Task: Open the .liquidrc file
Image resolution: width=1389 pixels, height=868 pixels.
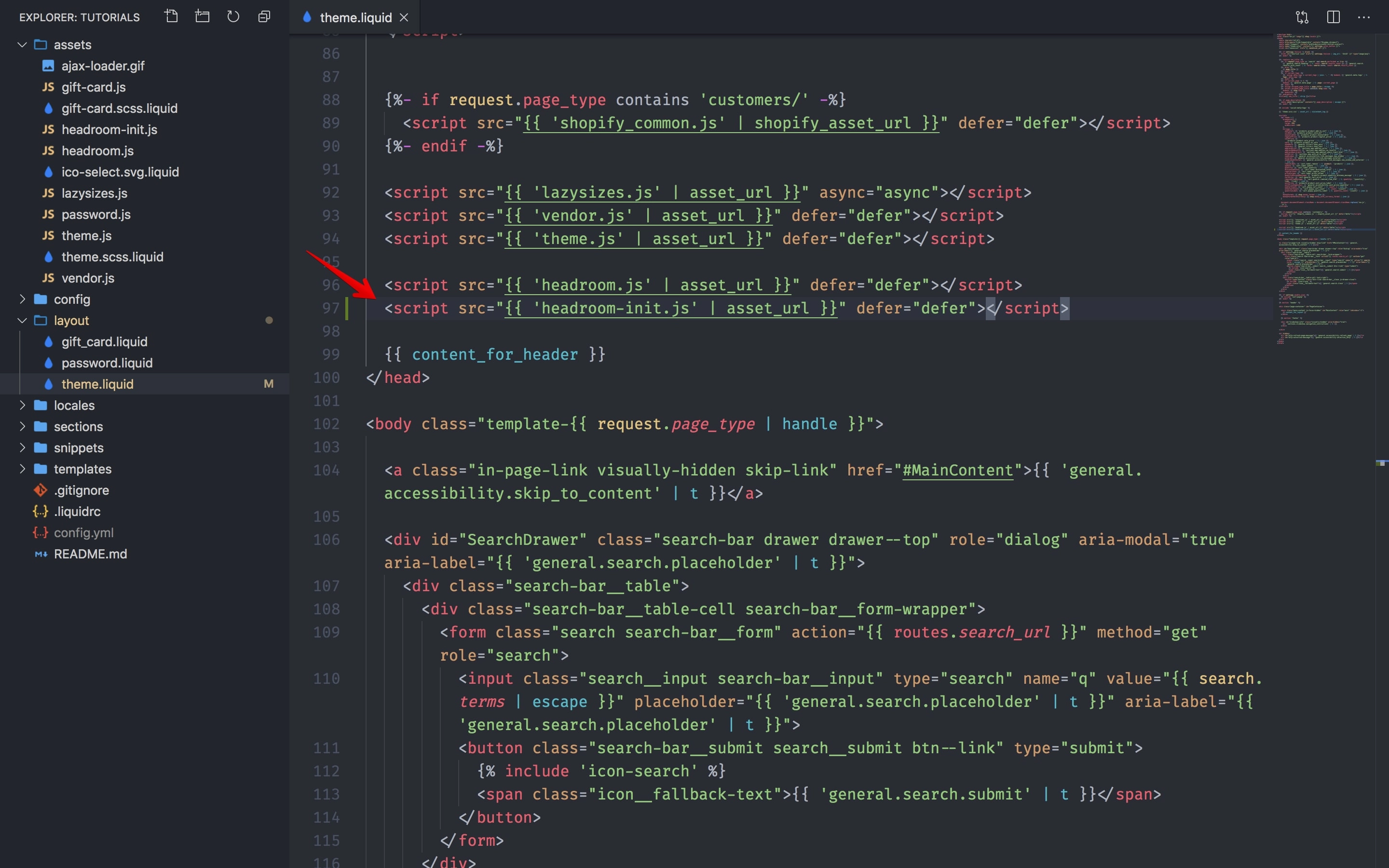Action: pyautogui.click(x=145, y=511)
